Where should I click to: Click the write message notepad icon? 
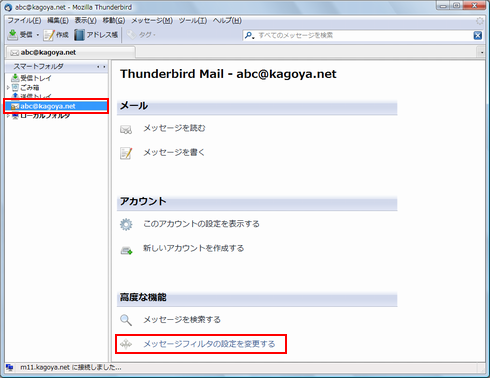[x=126, y=153]
